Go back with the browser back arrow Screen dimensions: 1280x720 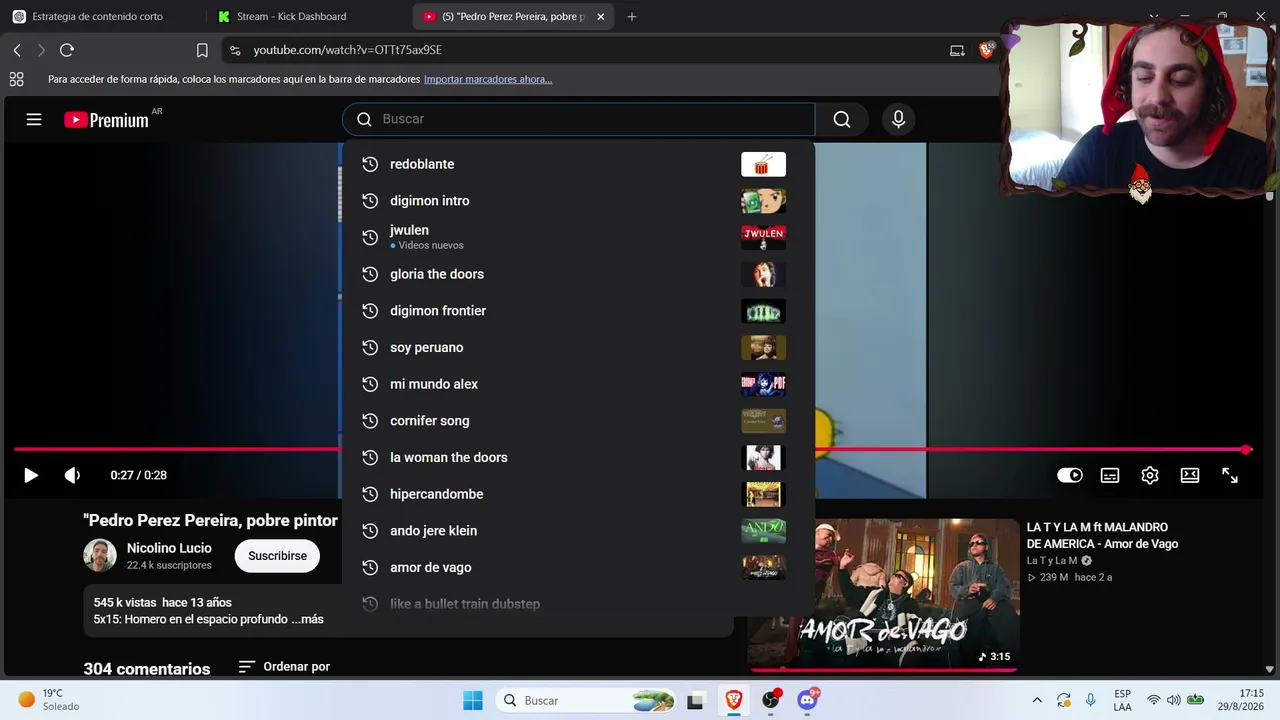coord(17,50)
